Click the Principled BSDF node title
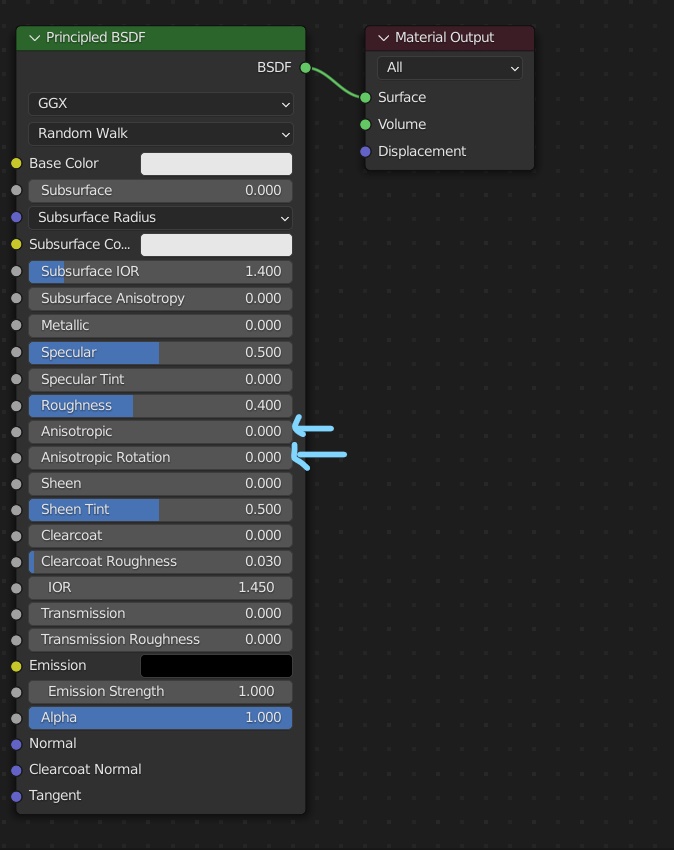 click(x=95, y=37)
